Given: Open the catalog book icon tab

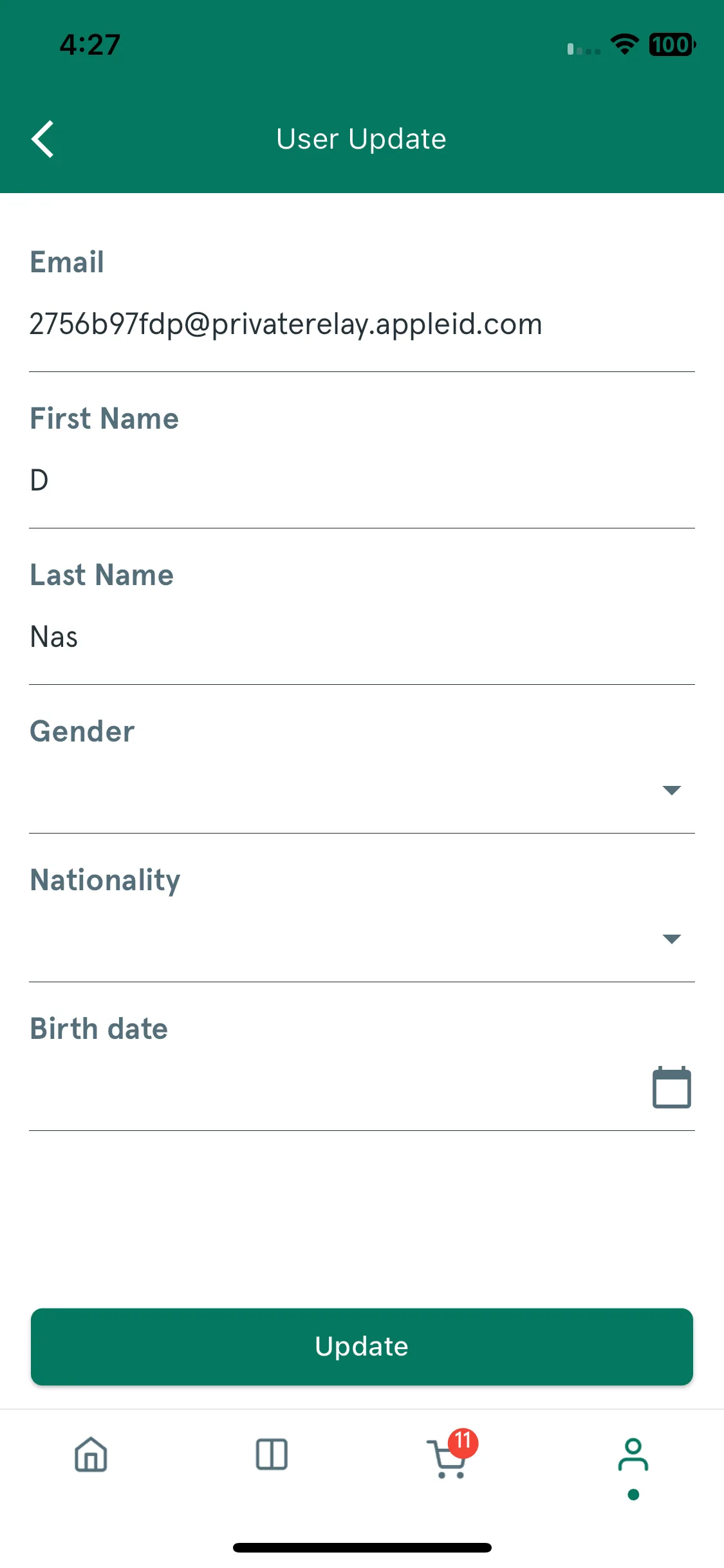Looking at the screenshot, I should (272, 1455).
